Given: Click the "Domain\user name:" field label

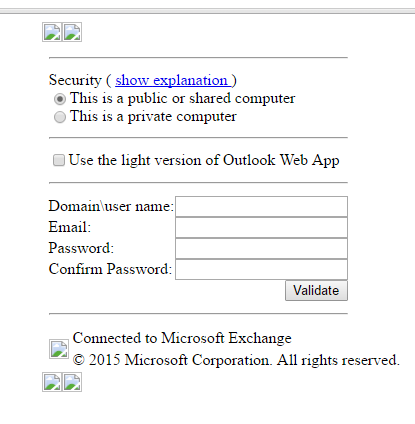Looking at the screenshot, I should point(111,206).
